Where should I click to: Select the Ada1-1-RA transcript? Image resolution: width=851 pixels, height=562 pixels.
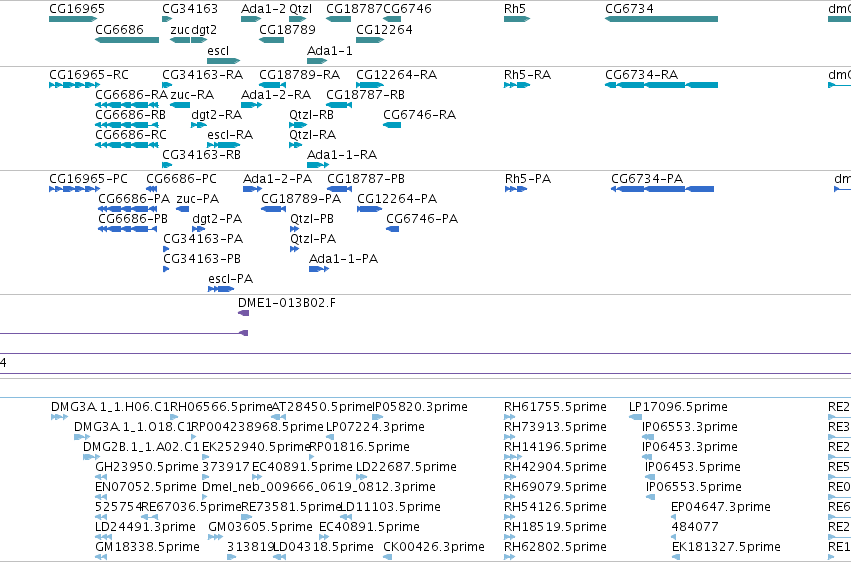coord(342,155)
